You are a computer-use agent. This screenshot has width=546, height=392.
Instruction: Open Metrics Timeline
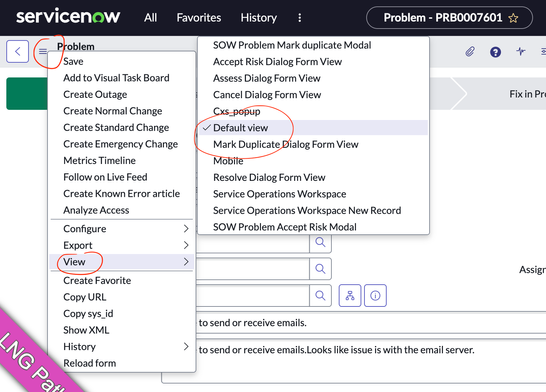coord(122,160)
